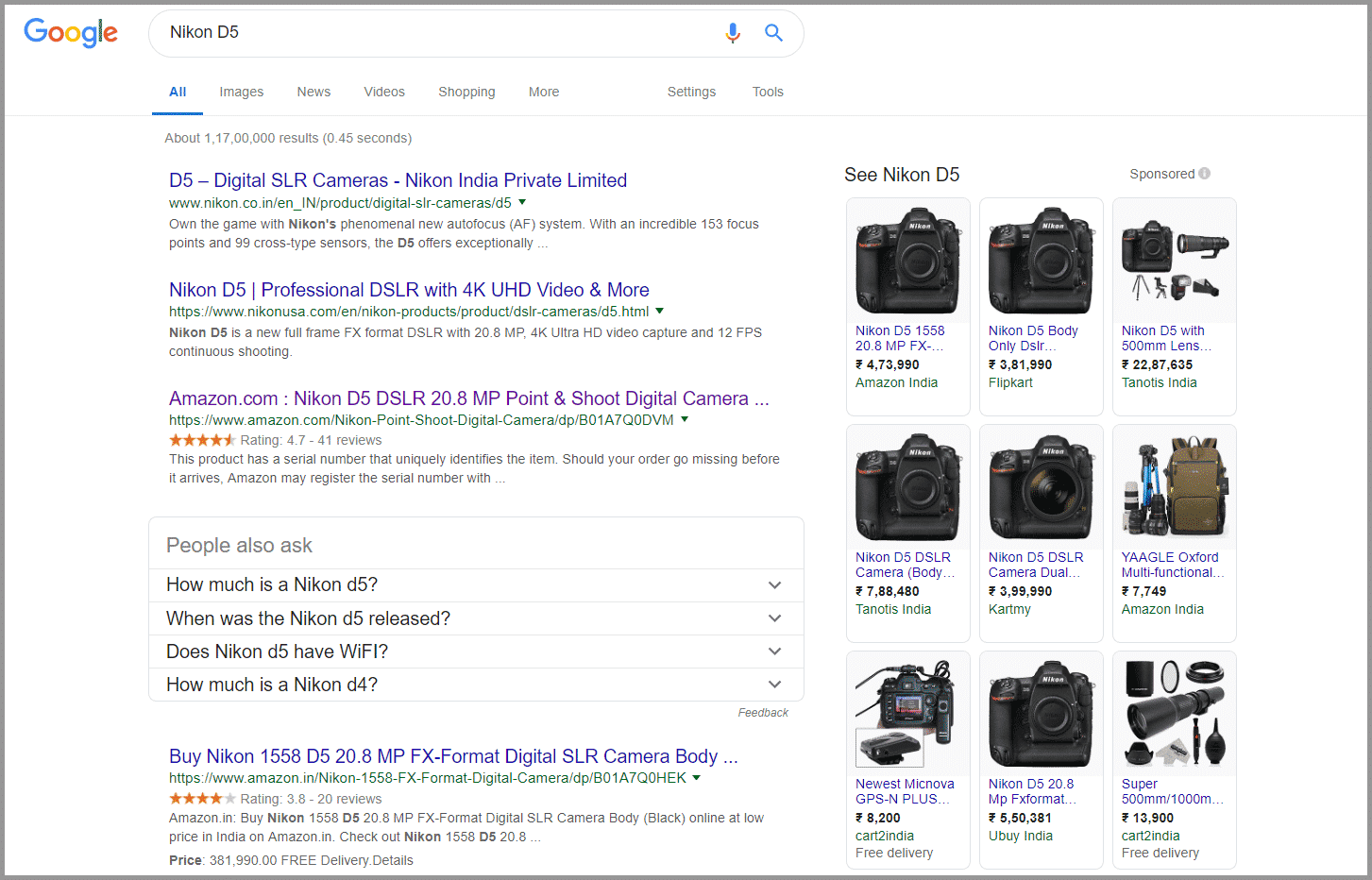This screenshot has height=880, width=1372.
Task: Expand 'How much is a Nikon d5?'
Action: [x=476, y=585]
